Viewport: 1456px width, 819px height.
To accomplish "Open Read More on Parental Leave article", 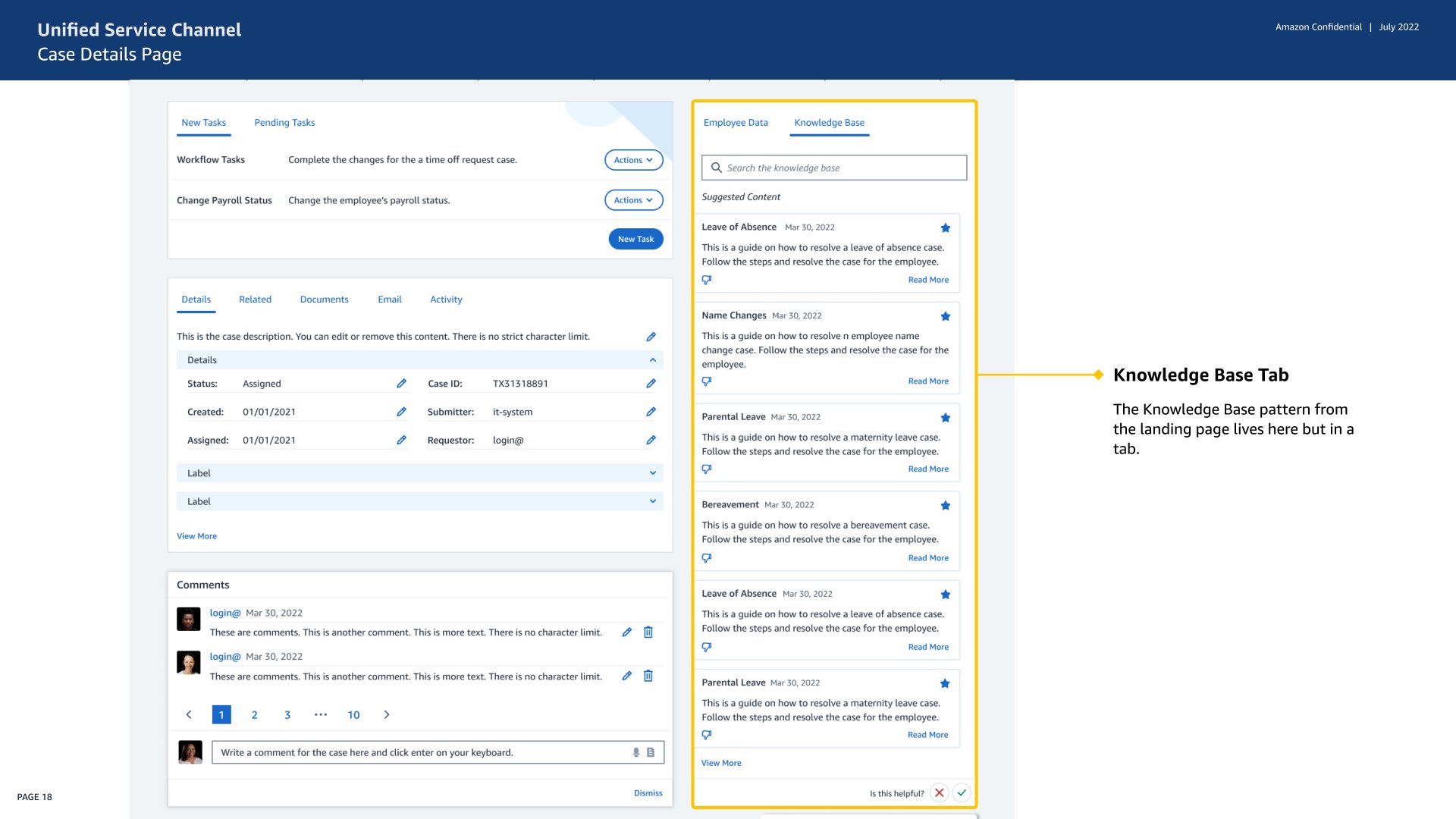I will tap(927, 469).
